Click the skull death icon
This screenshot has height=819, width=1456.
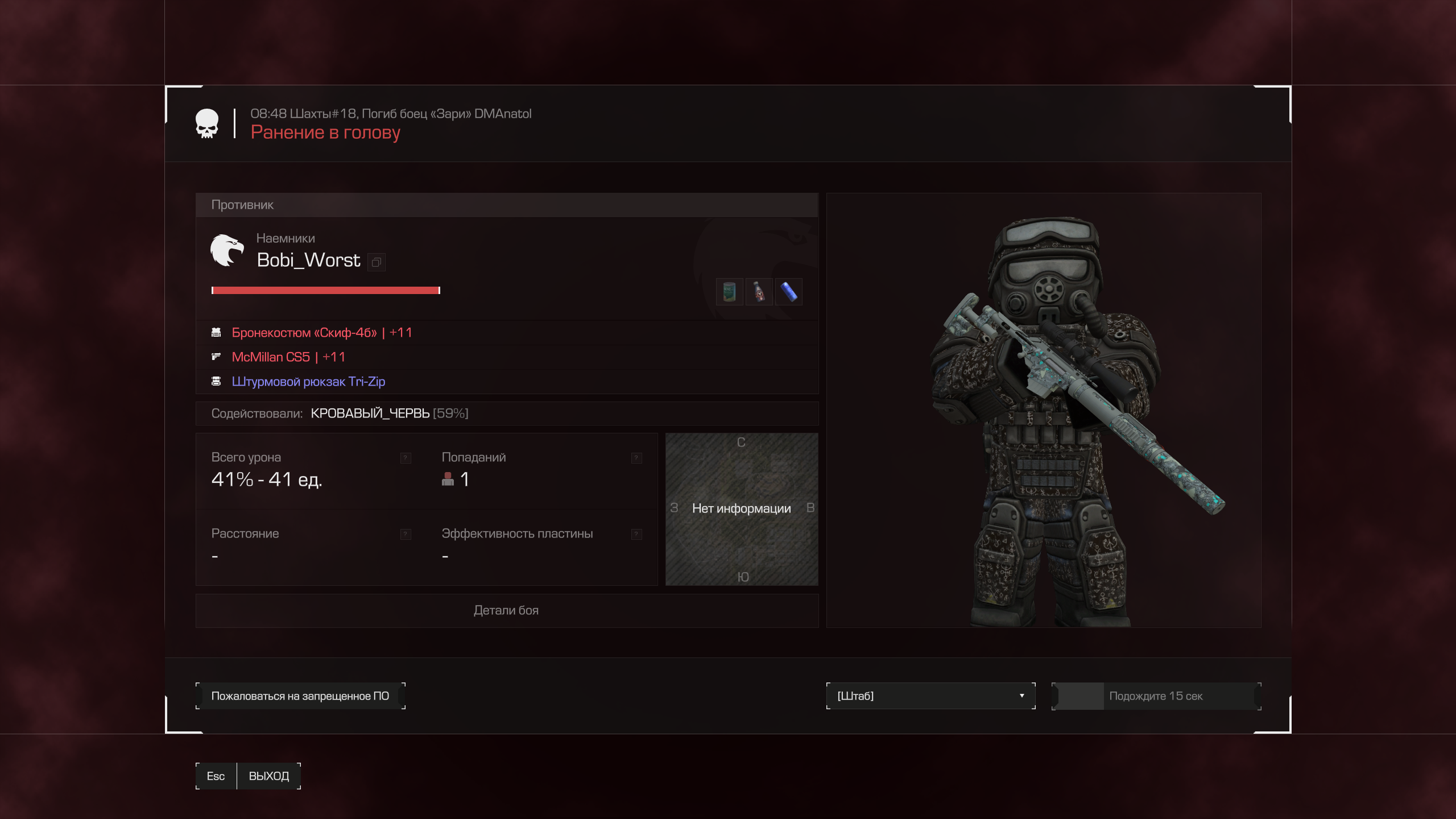tap(207, 123)
